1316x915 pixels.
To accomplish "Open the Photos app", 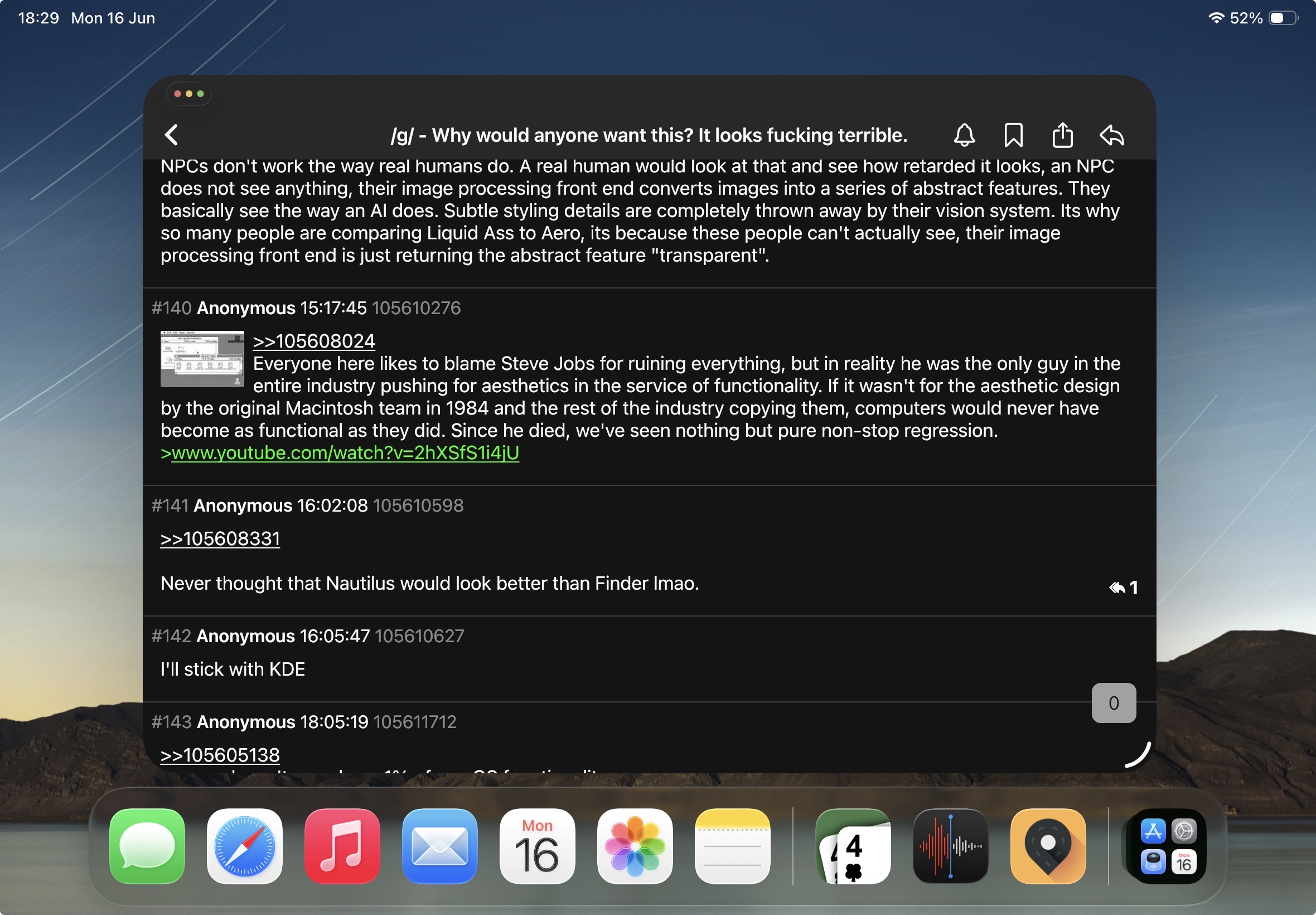I will point(635,846).
